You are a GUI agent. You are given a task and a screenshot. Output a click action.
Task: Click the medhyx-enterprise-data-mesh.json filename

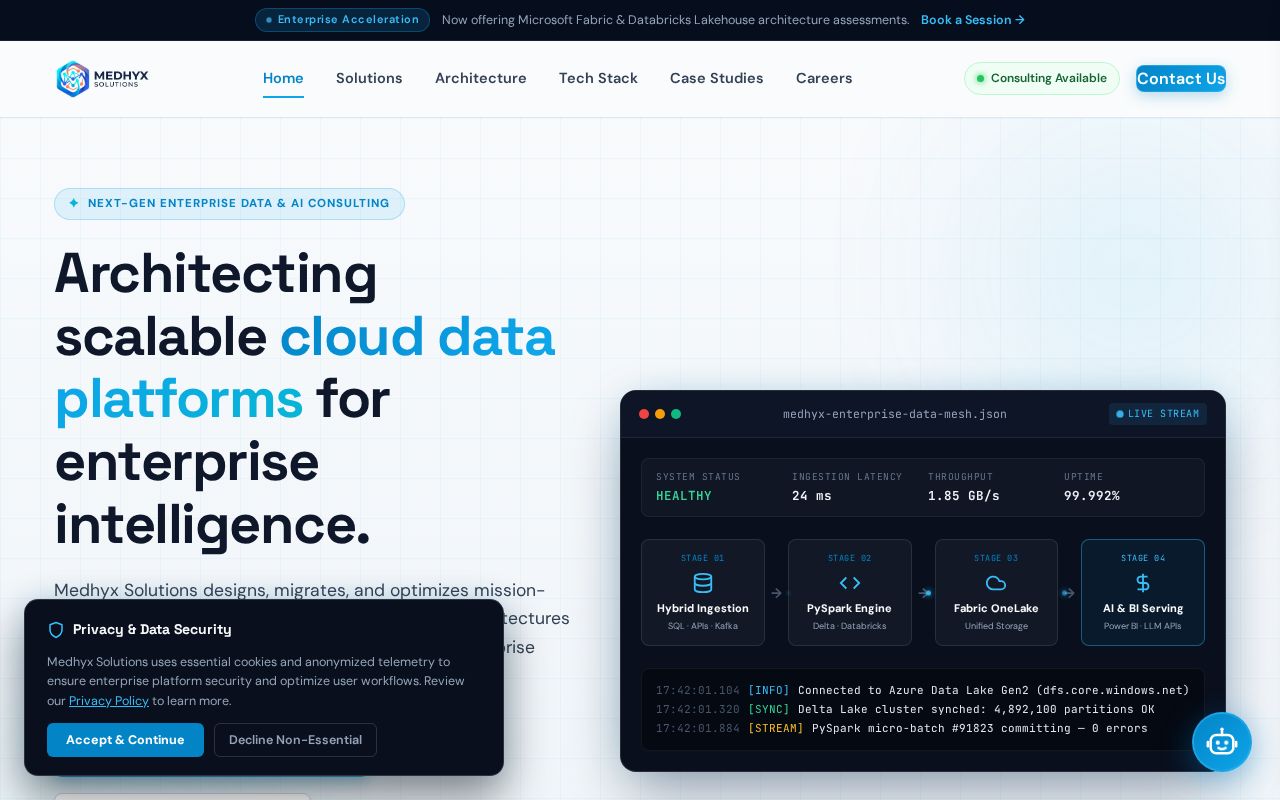(895, 414)
